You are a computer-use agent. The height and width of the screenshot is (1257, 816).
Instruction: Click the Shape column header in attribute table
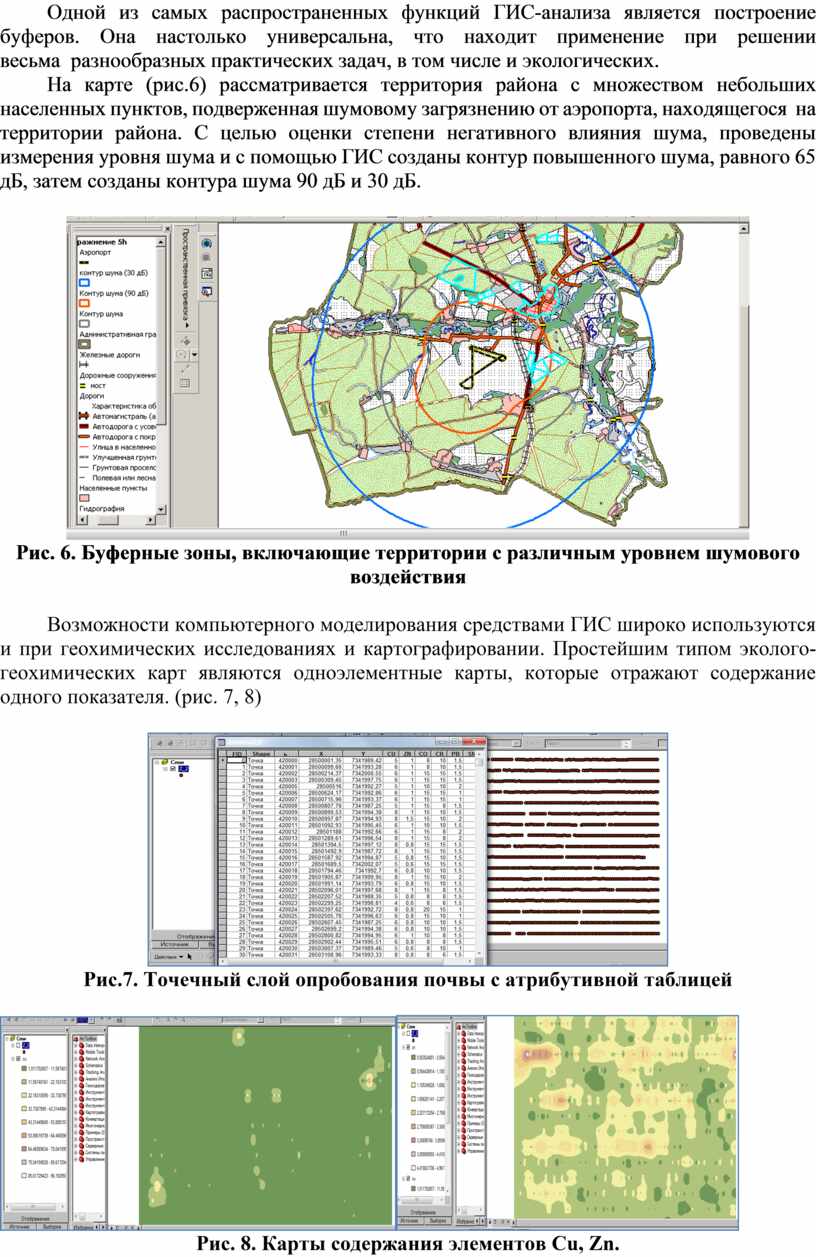[260, 753]
